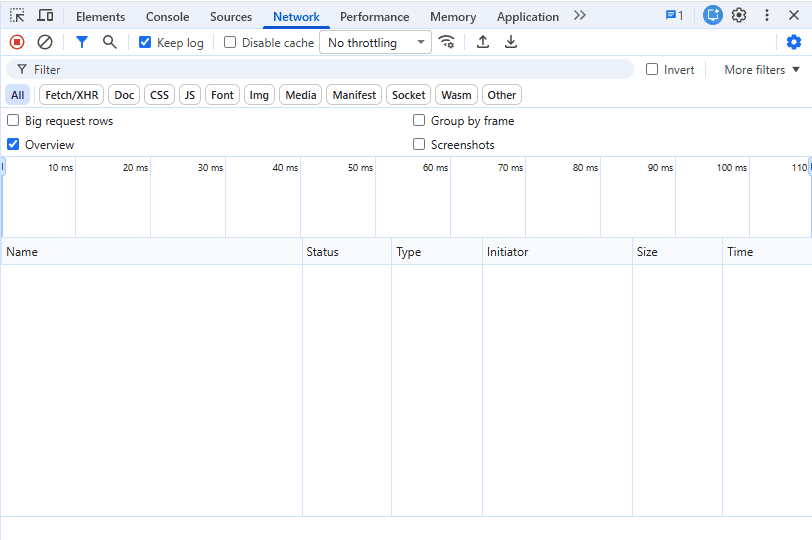This screenshot has width=812, height=540.
Task: Open network conditions wifi icon
Action: pyautogui.click(x=446, y=42)
